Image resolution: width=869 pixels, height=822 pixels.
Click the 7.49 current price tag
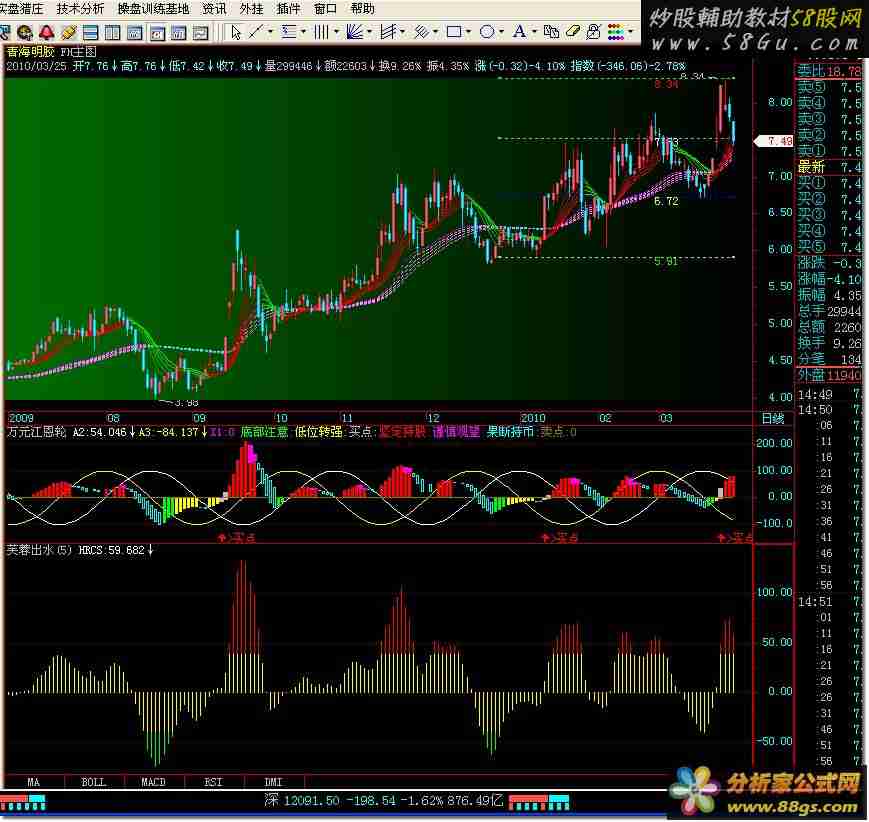click(x=775, y=141)
